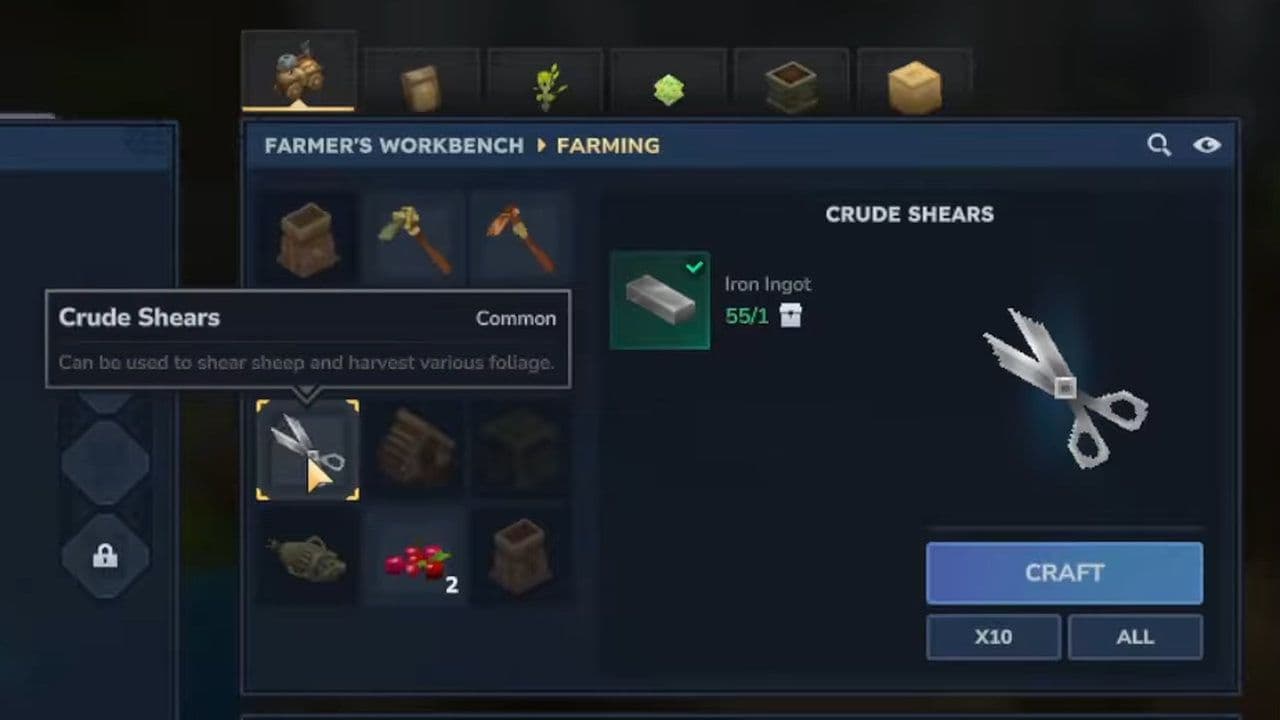Select the log pile recipe beside shears
This screenshot has height=720, width=1280.
(416, 450)
